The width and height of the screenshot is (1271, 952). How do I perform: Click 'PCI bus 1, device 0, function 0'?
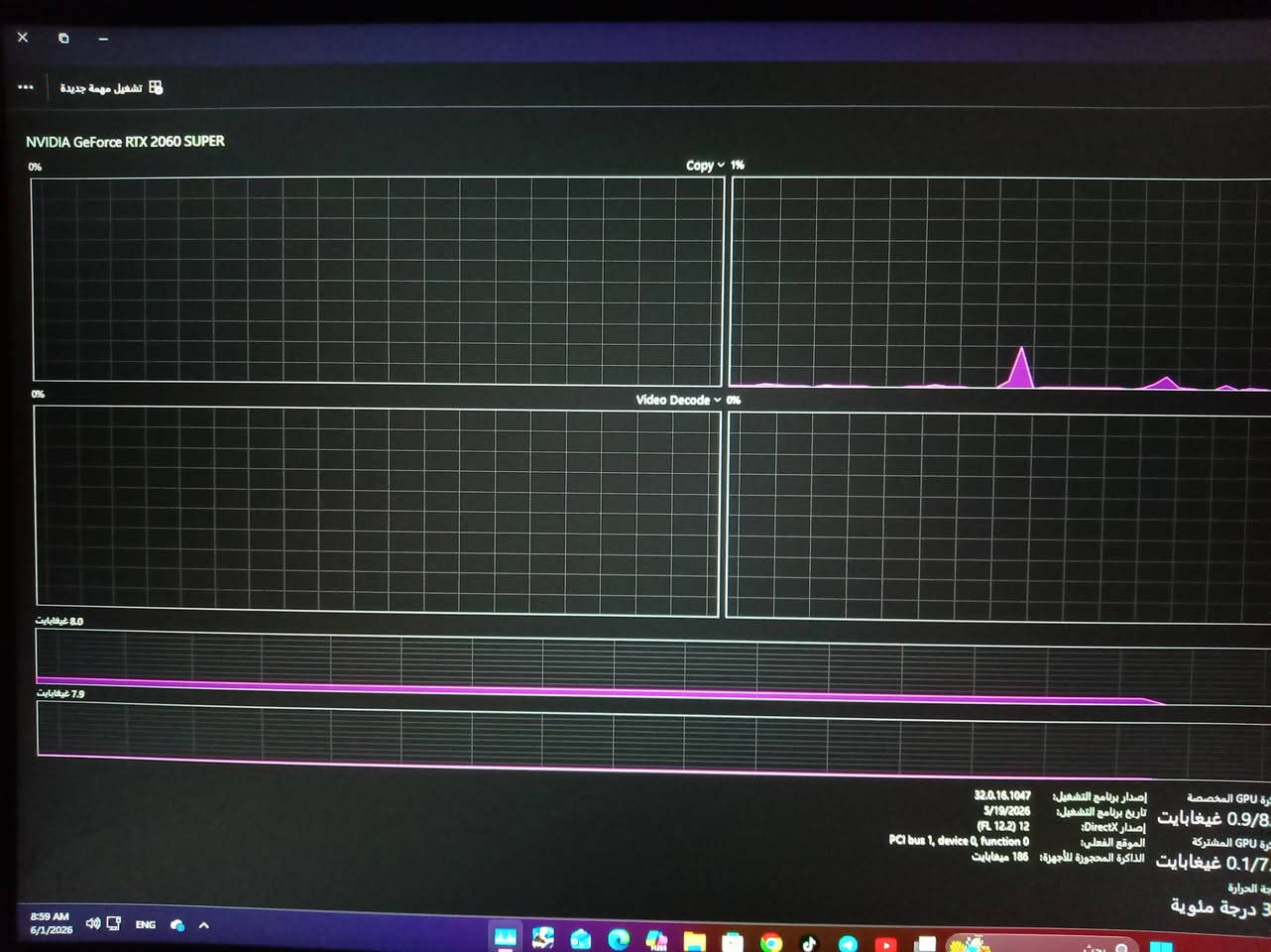coord(959,841)
